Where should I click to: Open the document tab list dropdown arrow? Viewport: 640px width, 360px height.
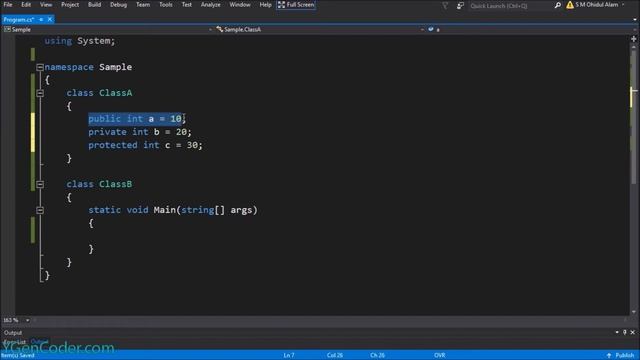[635, 19]
